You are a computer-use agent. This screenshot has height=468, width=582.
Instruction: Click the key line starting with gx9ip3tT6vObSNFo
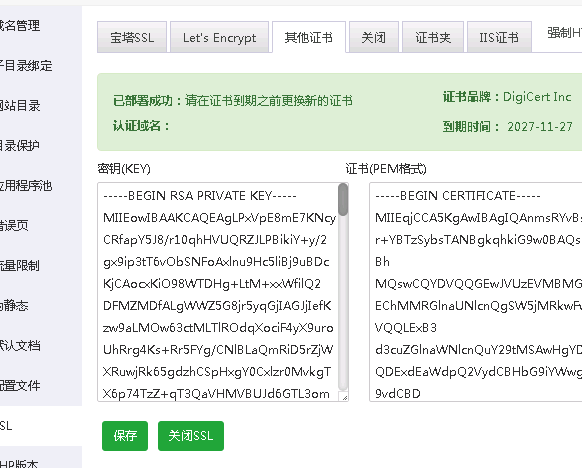click(216, 262)
